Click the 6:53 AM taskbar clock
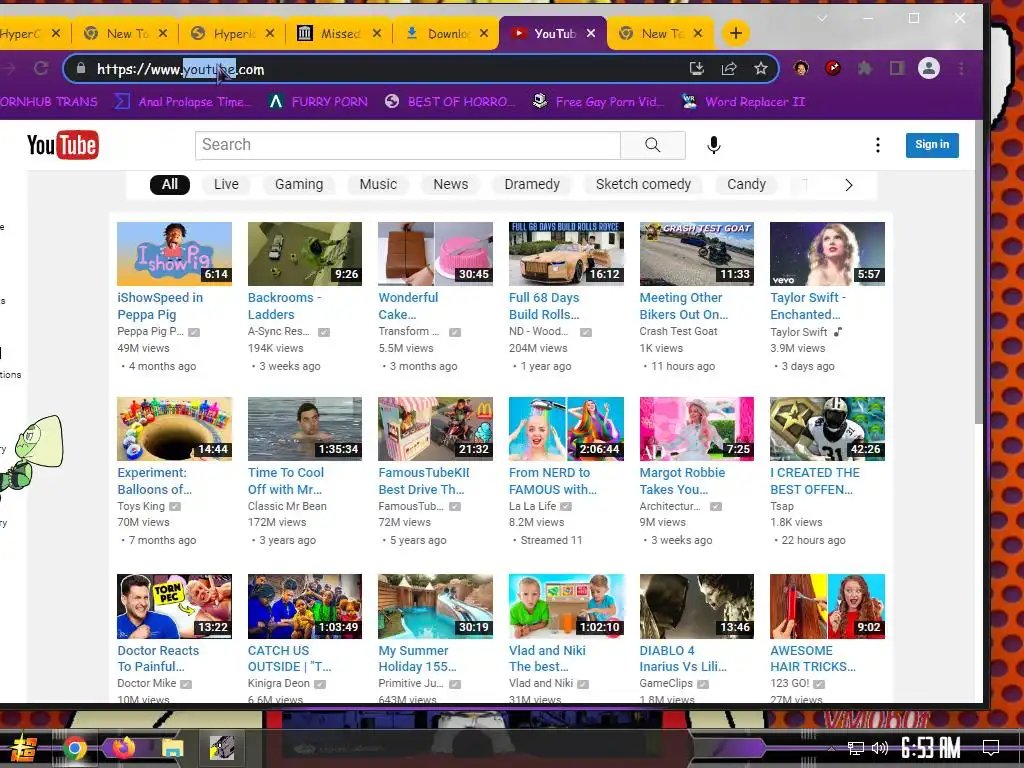1024x768 pixels. coord(931,747)
